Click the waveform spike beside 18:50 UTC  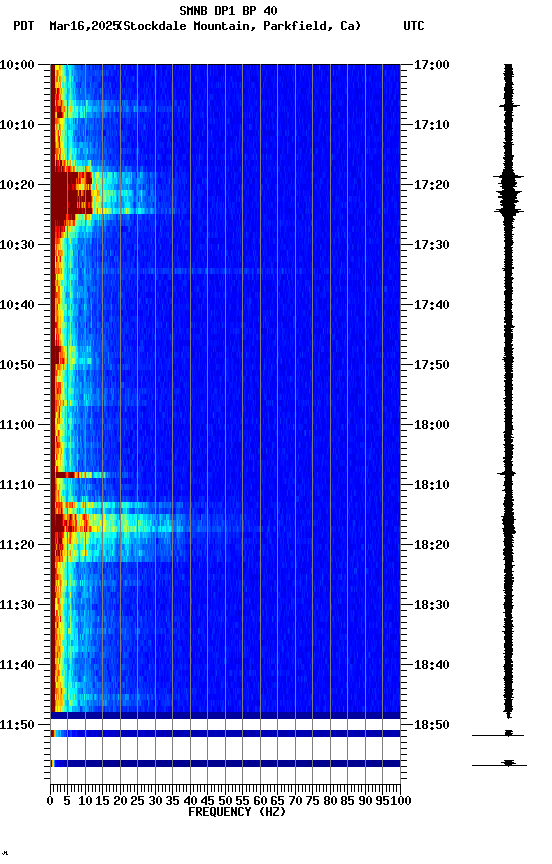pos(499,734)
